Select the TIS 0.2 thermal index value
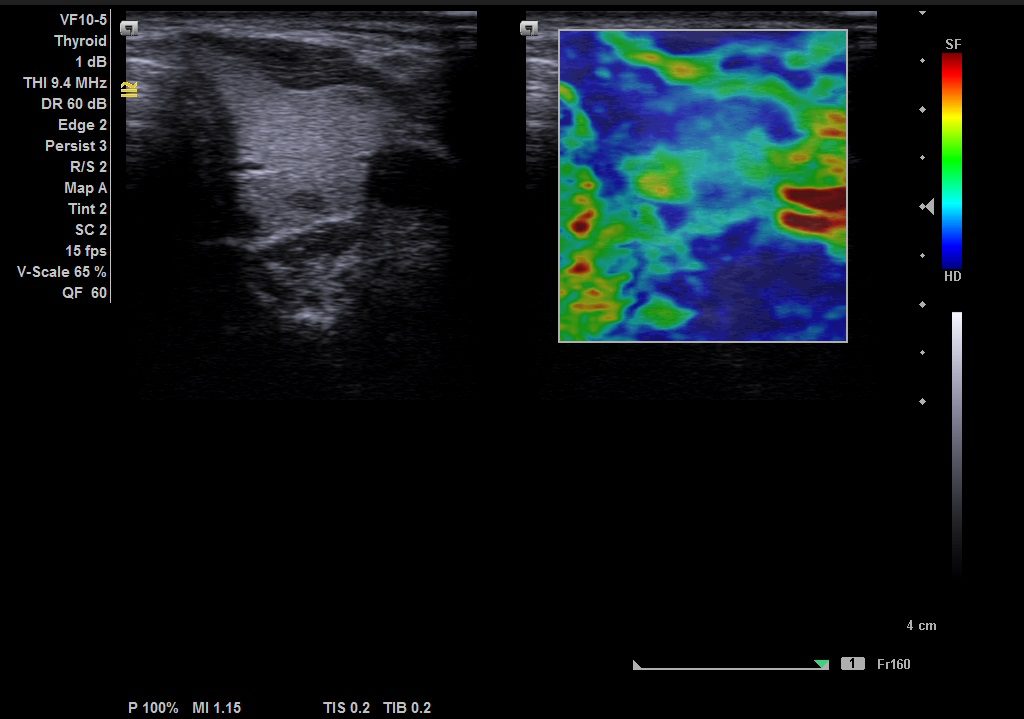This screenshot has width=1024, height=719. [x=347, y=708]
